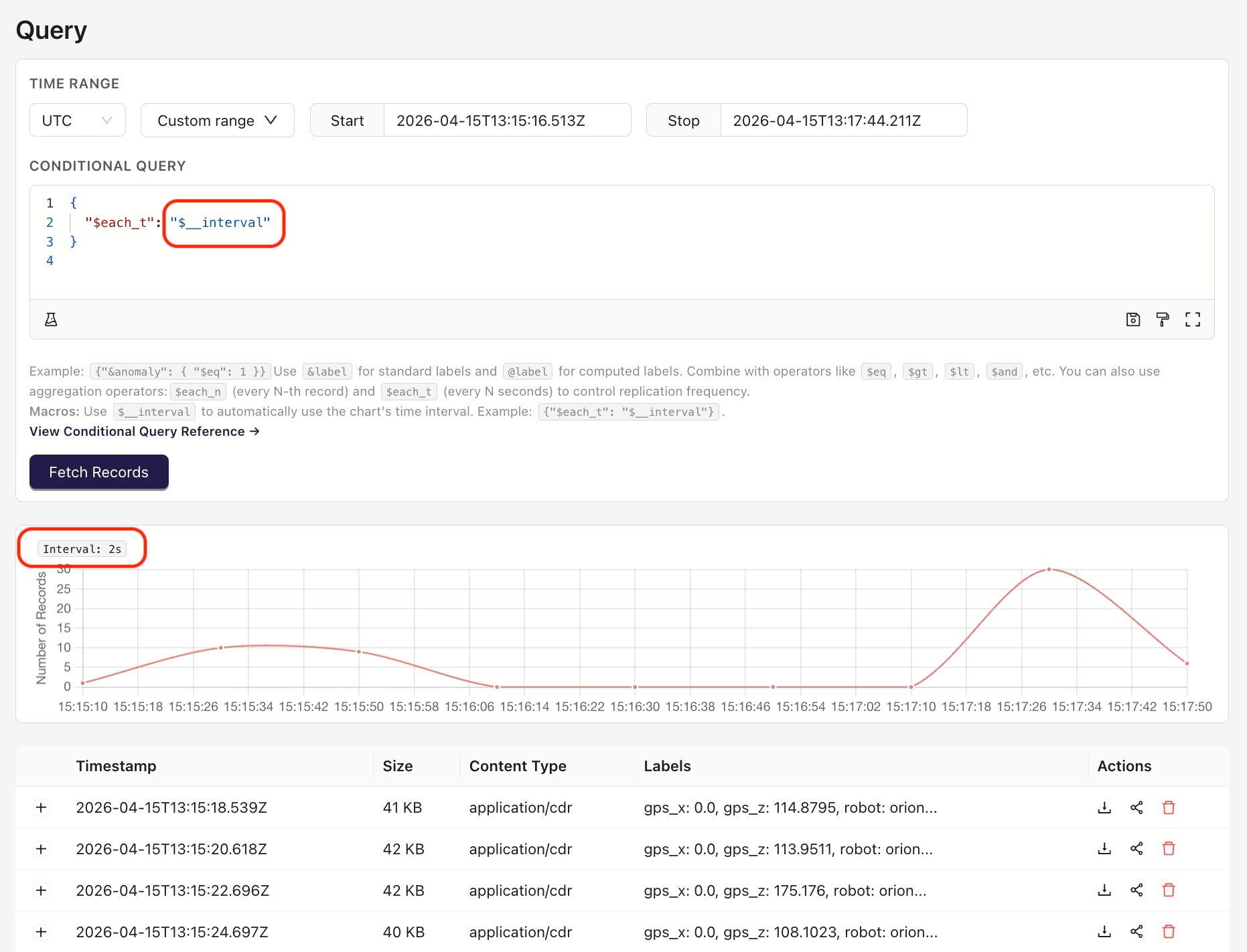Delete the record timestamped 13:15:22.696Z
Screen dimensions: 1247x952
[1169, 890]
